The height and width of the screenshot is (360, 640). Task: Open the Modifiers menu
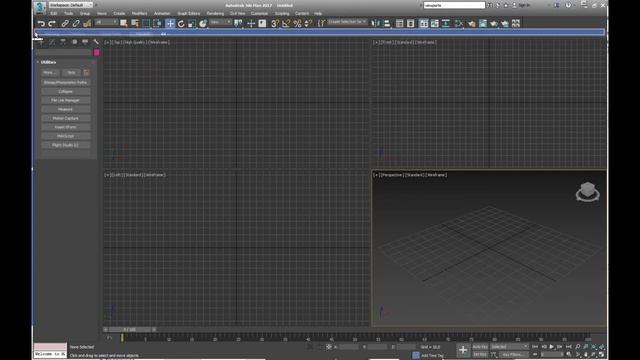[x=140, y=13]
